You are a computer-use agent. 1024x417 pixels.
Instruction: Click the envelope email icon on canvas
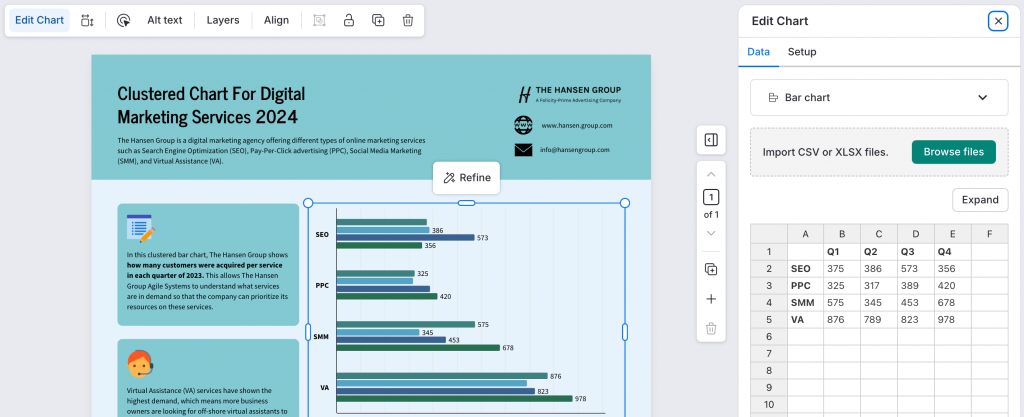point(523,150)
